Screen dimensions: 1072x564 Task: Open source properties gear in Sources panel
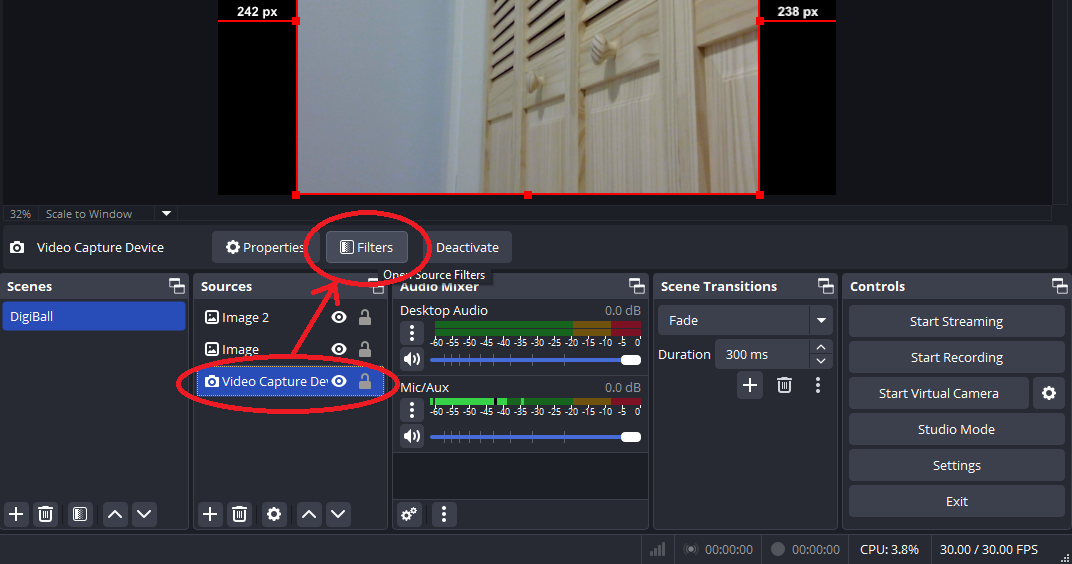point(274,514)
